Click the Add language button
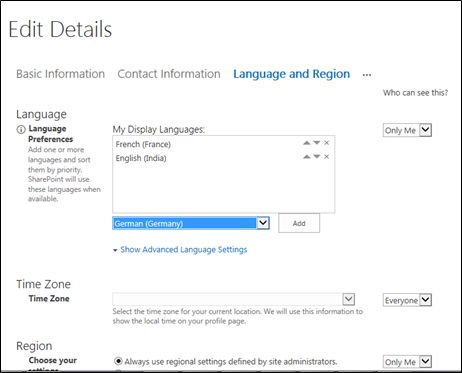Screen dimensions: 462x373 click(299, 223)
